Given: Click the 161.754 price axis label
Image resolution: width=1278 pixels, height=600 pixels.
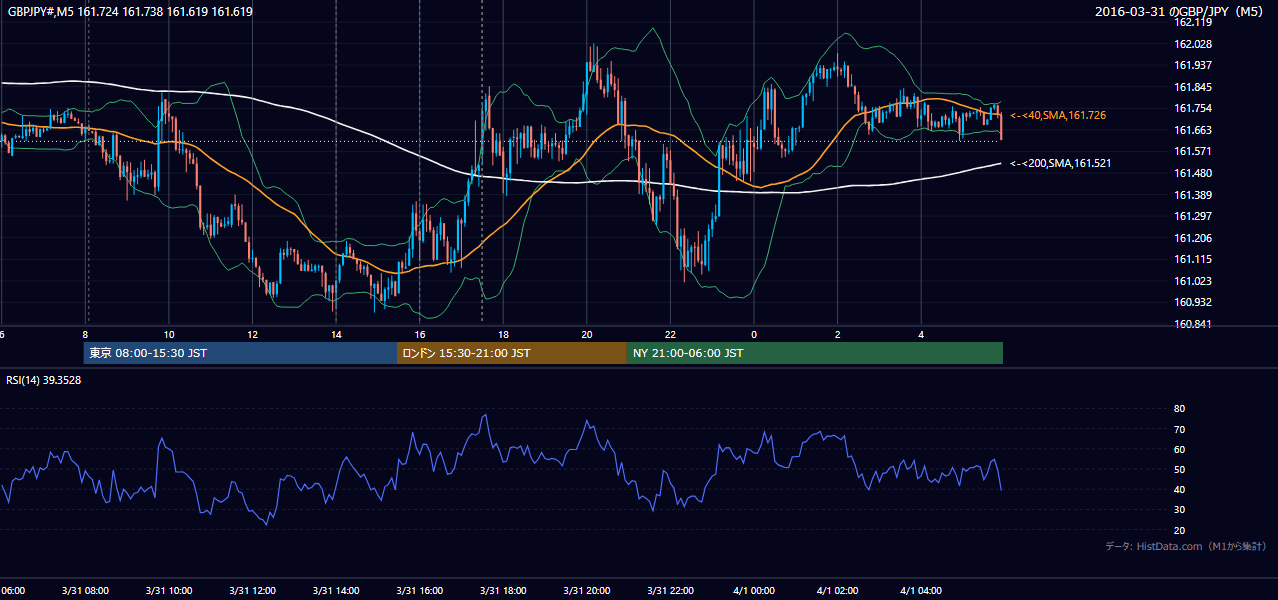Looking at the screenshot, I should [1193, 108].
